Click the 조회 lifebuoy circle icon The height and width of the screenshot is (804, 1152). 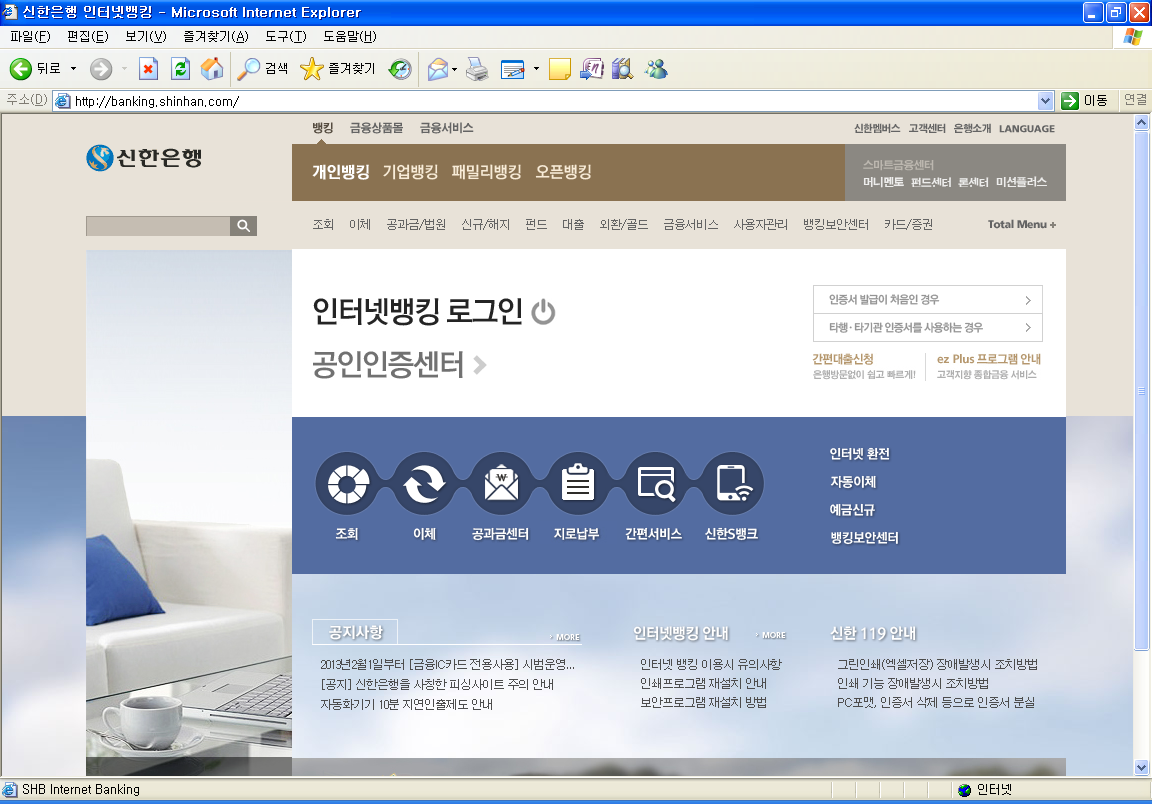(347, 484)
